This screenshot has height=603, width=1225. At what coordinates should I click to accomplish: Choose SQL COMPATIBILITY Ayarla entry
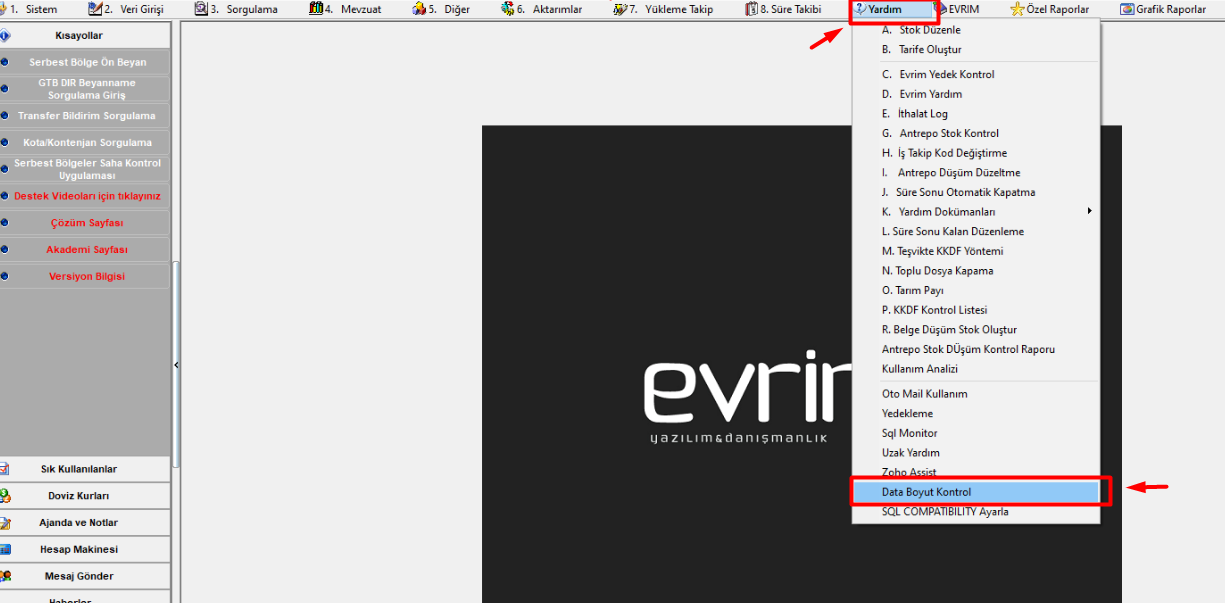976,512
